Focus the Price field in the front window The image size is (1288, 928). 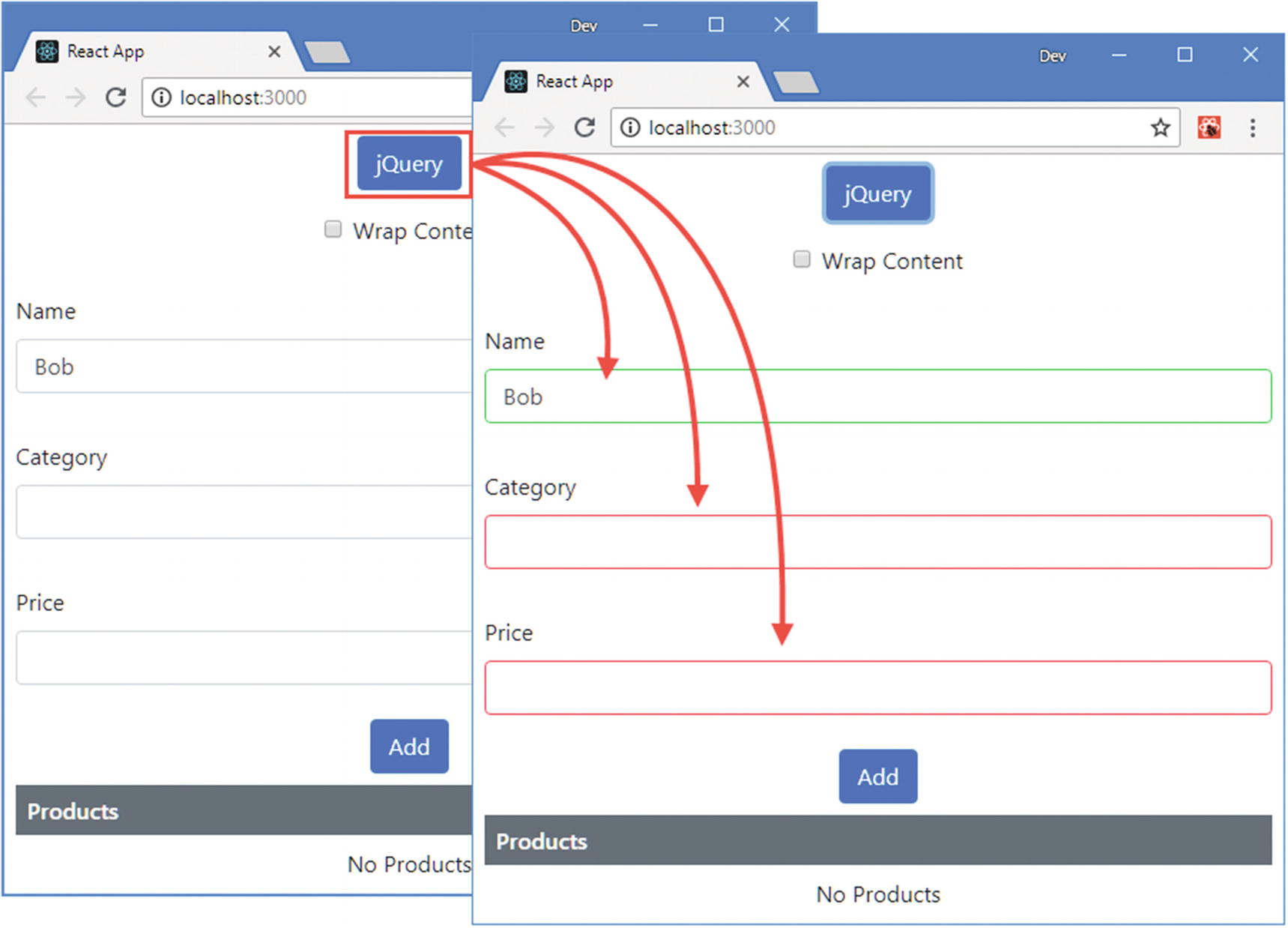click(877, 687)
